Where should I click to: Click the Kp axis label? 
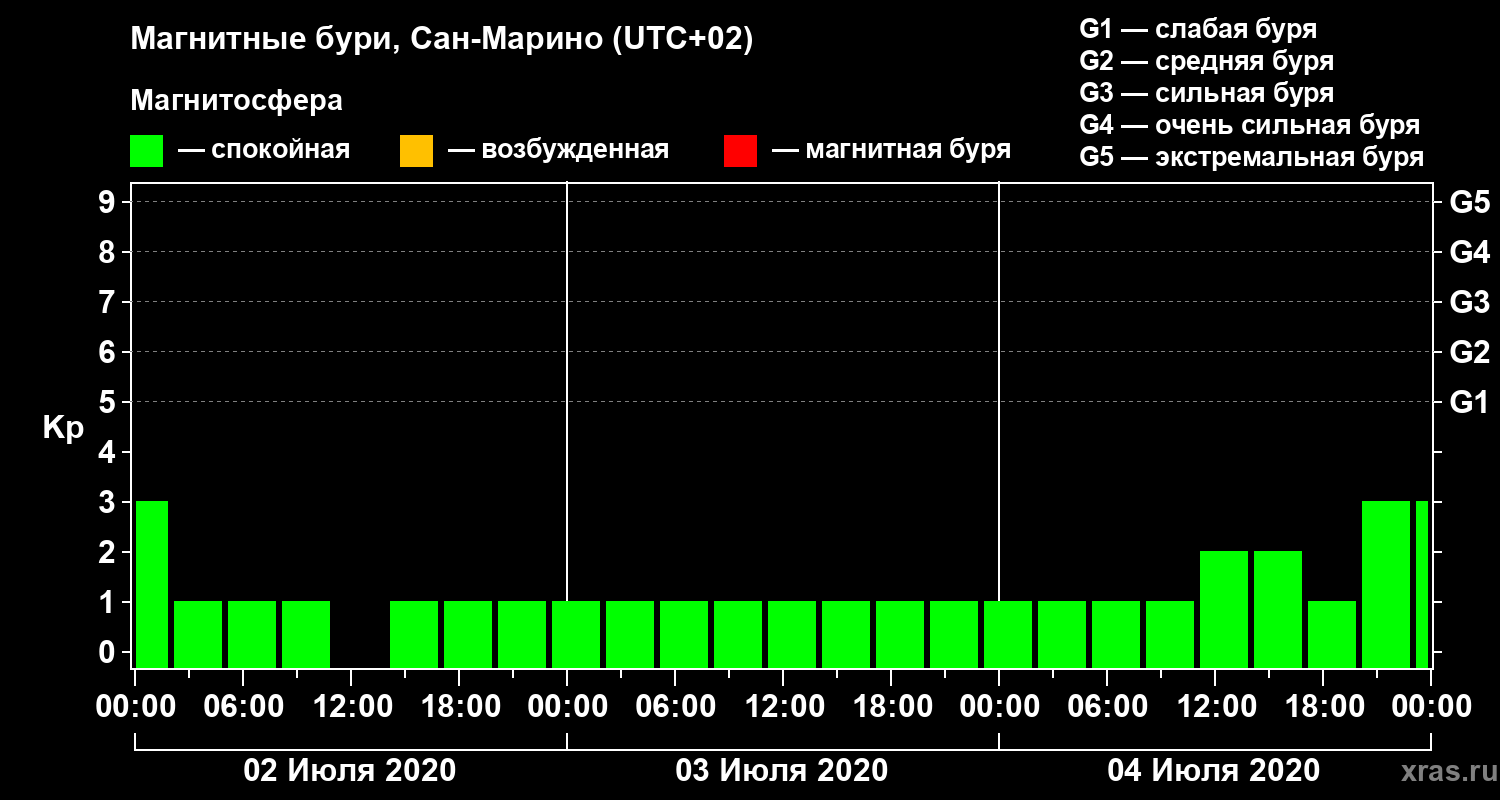pyautogui.click(x=63, y=429)
